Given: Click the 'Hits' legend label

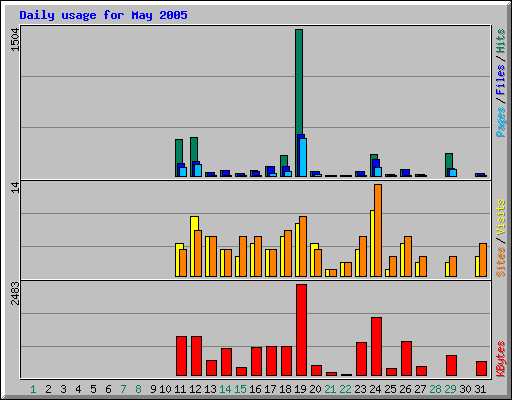Looking at the screenshot, I should coord(500,41).
